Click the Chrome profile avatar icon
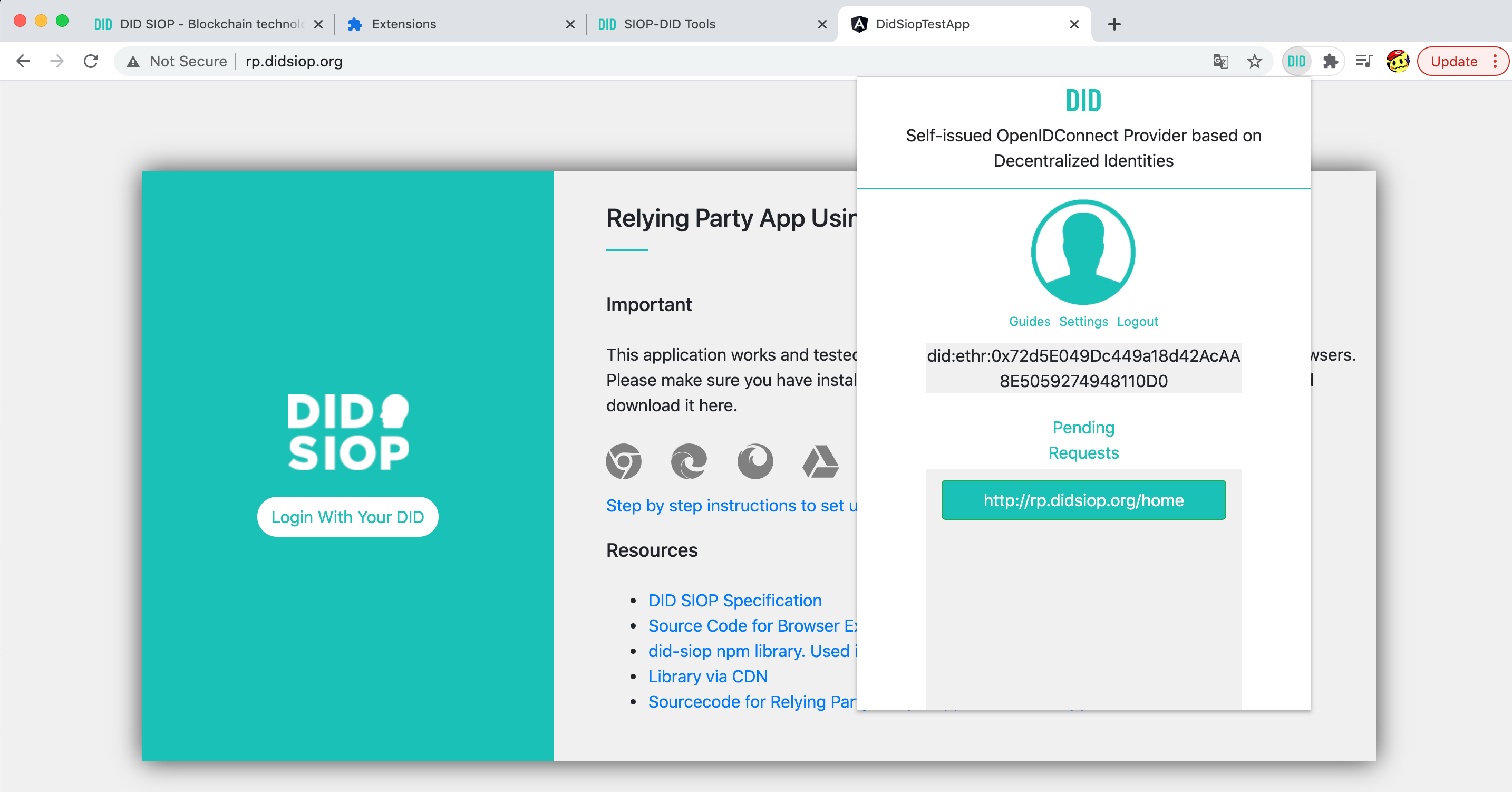The image size is (1512, 792). [1398, 61]
